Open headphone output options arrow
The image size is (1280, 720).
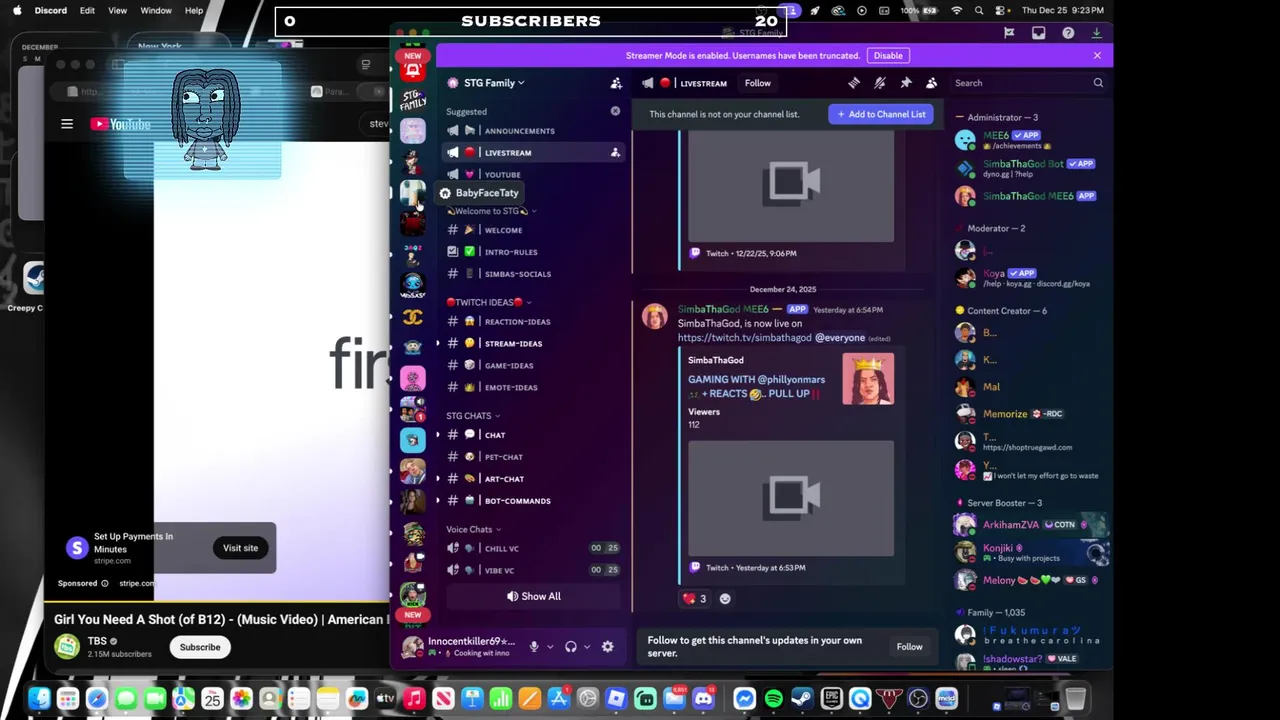pos(586,647)
